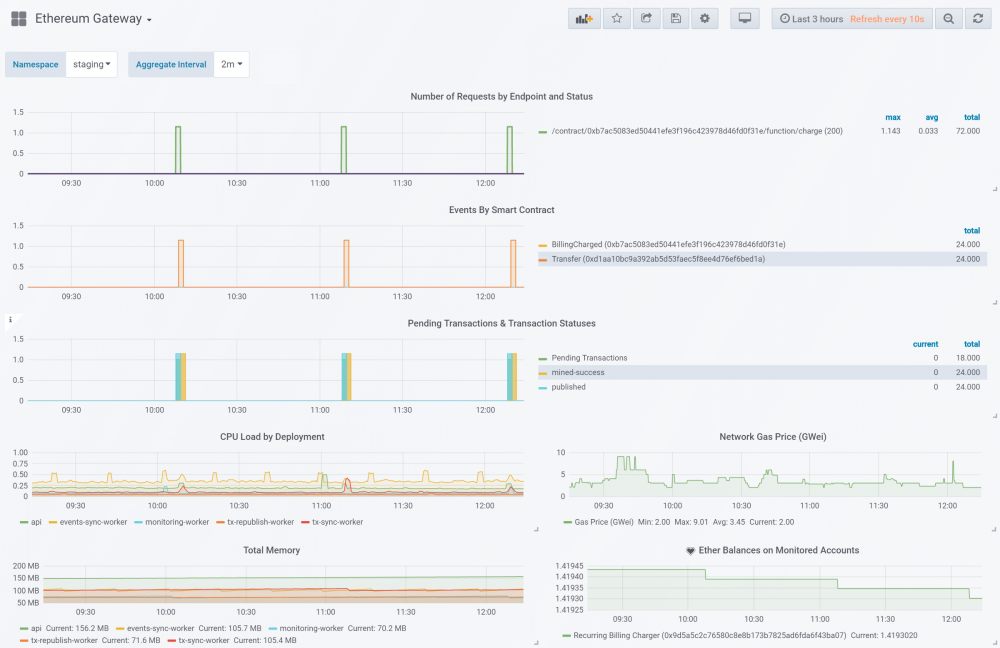
Task: Toggle BillingCharged legend series
Action: pos(668,245)
